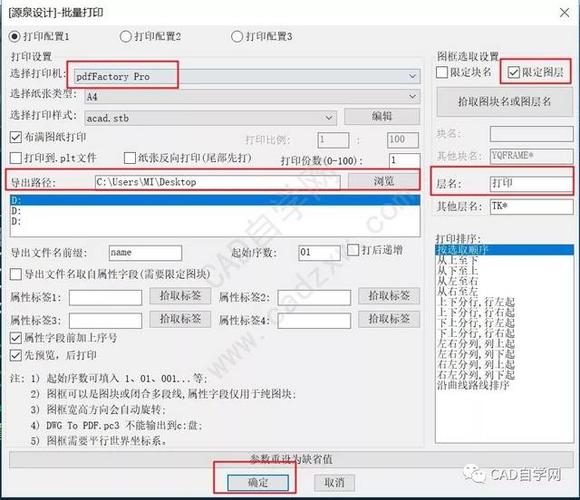Image resolution: width=580 pixels, height=500 pixels.
Task: Close the 批量打印 dialog window
Action: (564, 13)
